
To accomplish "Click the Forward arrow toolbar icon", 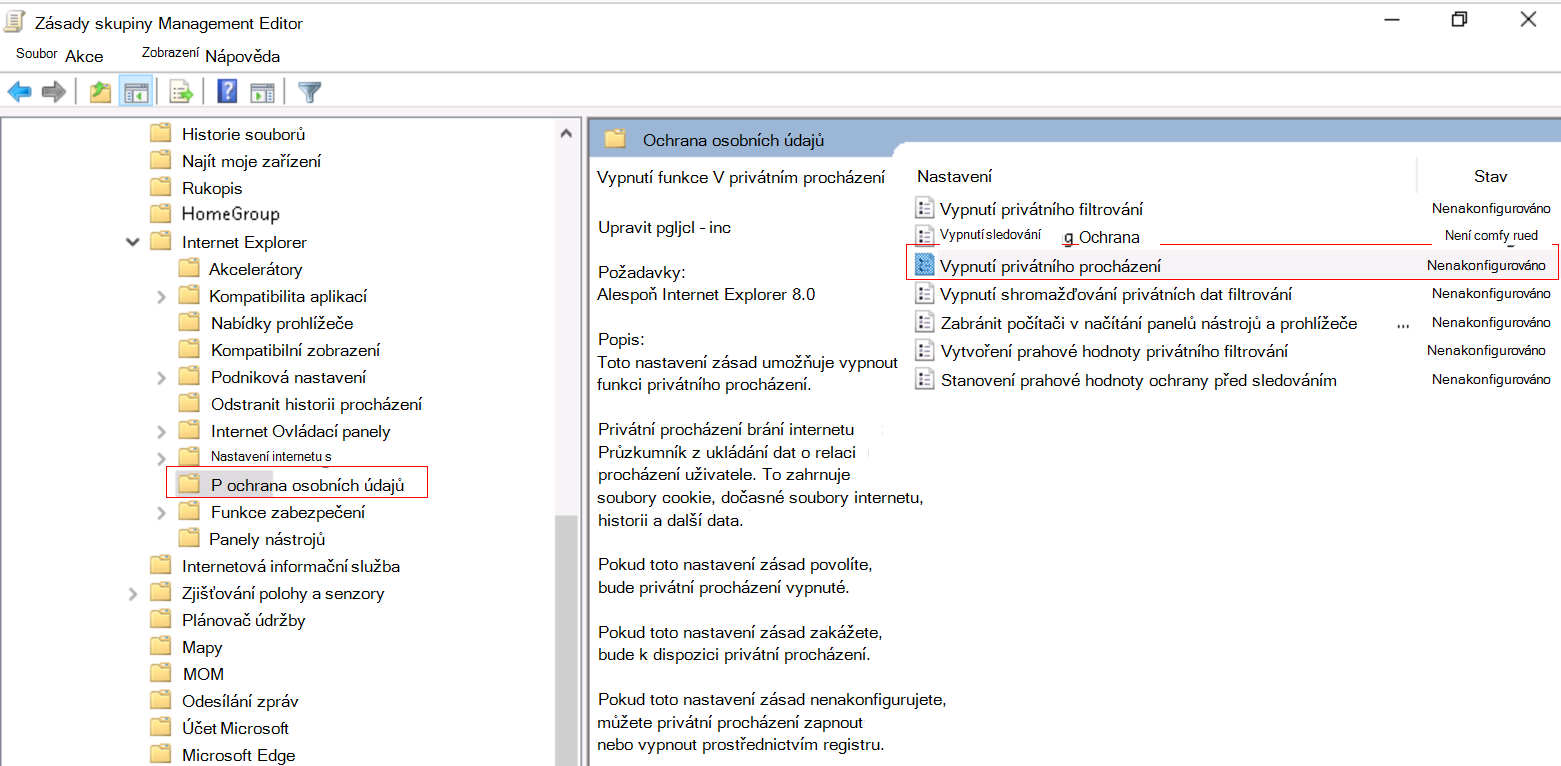I will tap(54, 93).
